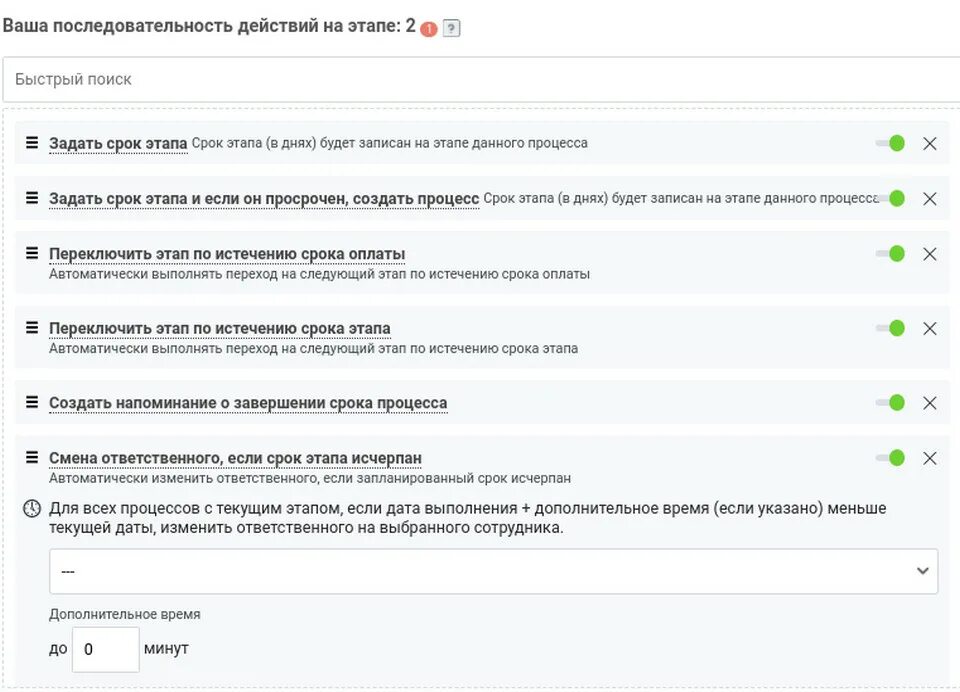
Task: Toggle off the 'Задать срок этапа' switch
Action: pyautogui.click(x=890, y=143)
